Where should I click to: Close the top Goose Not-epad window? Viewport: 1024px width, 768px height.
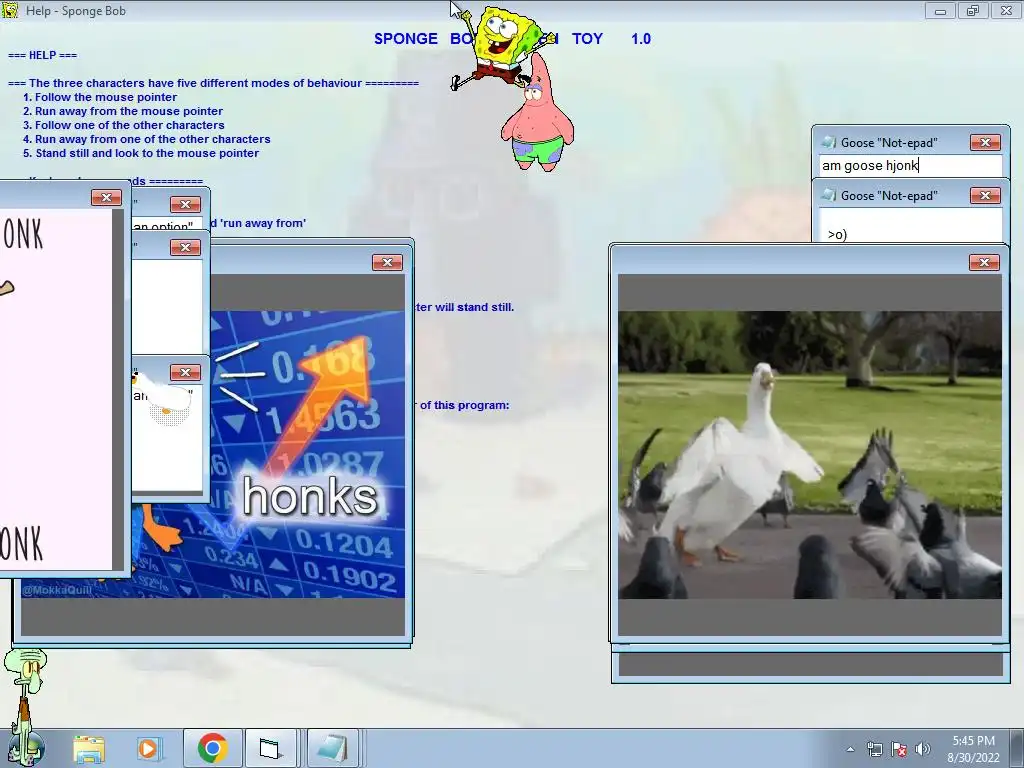click(x=985, y=142)
